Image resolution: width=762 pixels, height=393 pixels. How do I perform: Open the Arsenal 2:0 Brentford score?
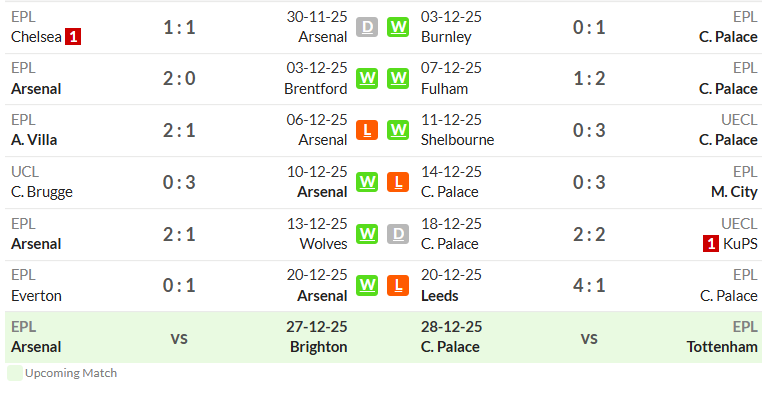pyautogui.click(x=179, y=78)
